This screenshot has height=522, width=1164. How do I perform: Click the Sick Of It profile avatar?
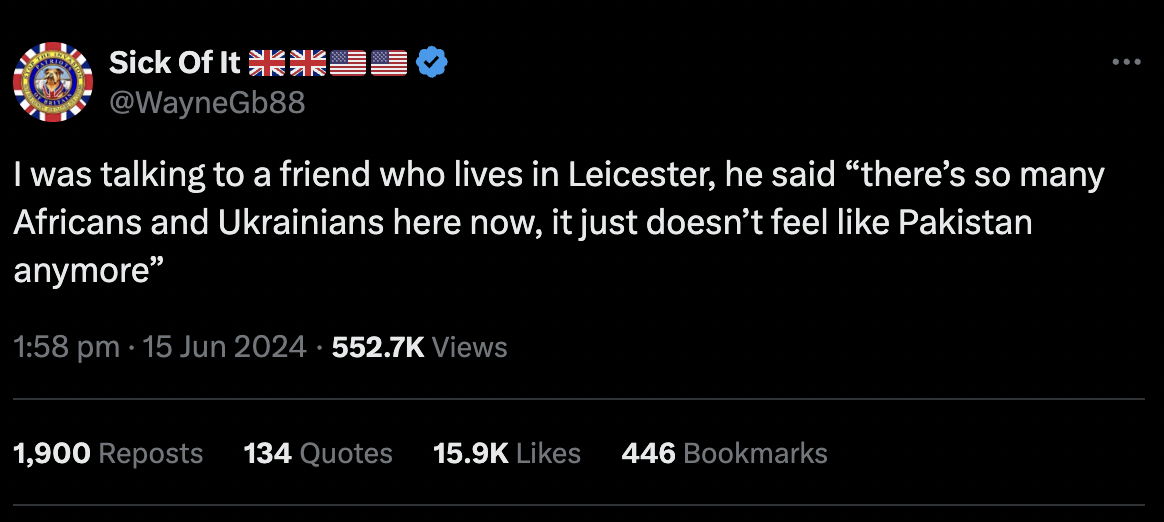point(53,82)
